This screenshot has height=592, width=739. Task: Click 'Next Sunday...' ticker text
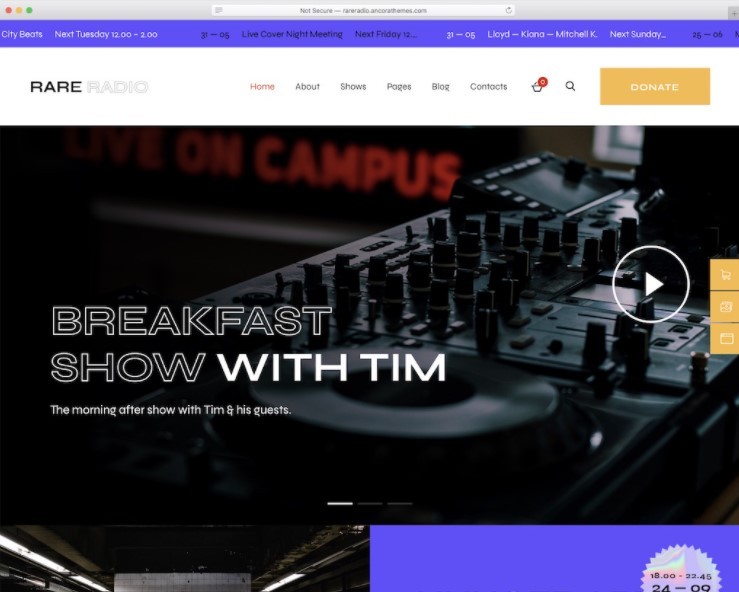click(x=638, y=34)
